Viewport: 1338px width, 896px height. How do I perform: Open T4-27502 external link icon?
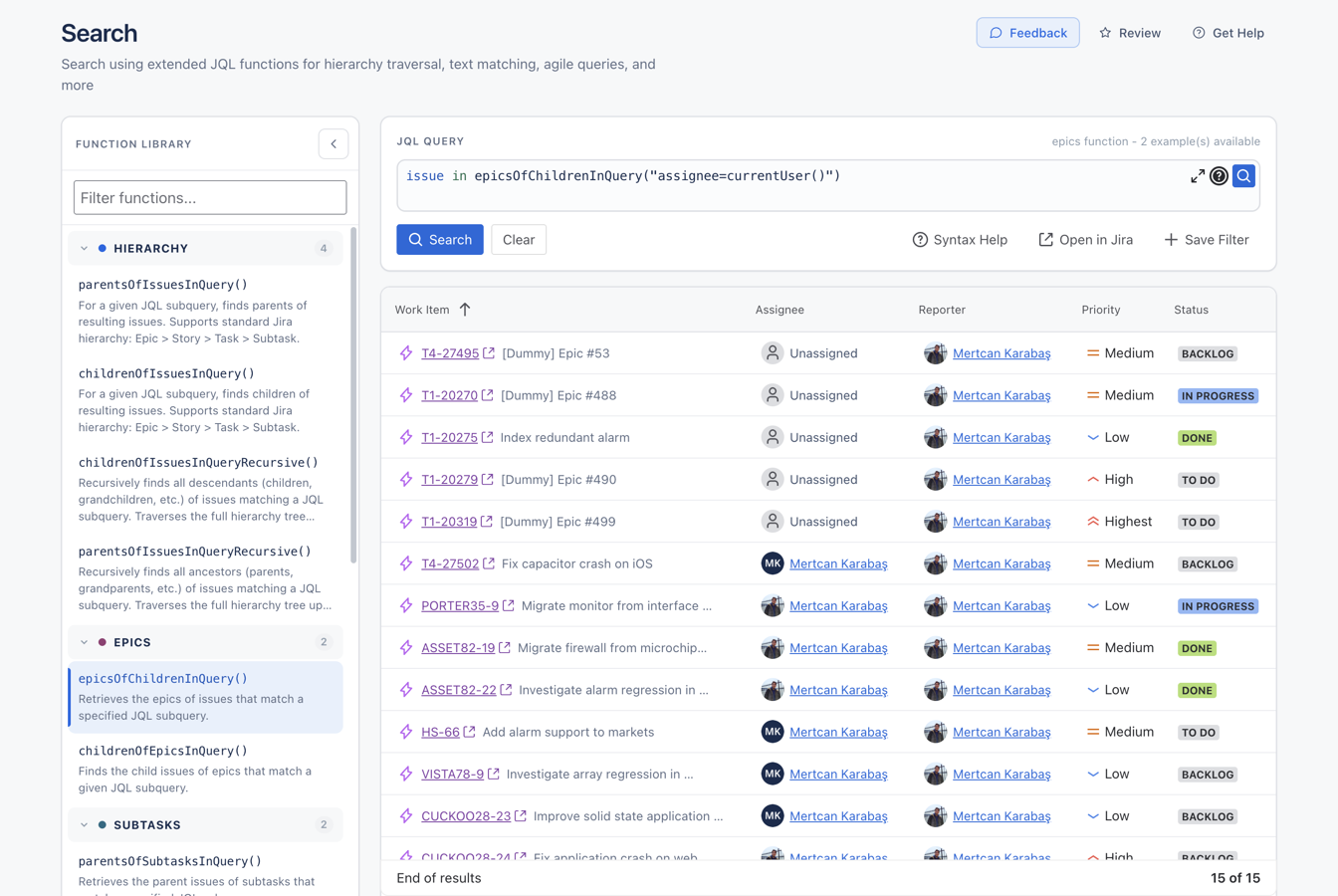[x=489, y=563]
